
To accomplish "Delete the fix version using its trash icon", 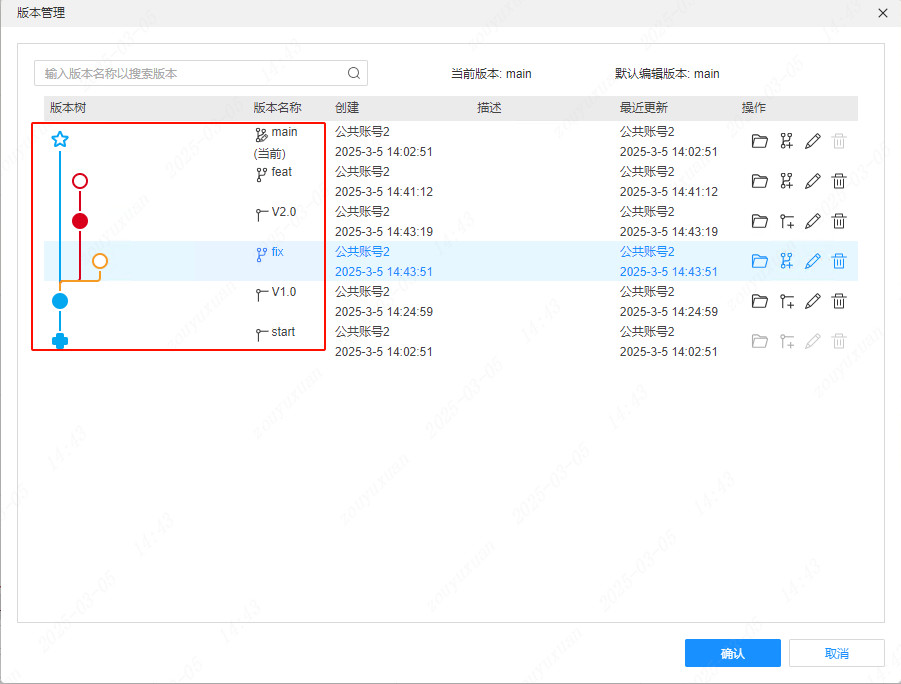I will pyautogui.click(x=839, y=261).
